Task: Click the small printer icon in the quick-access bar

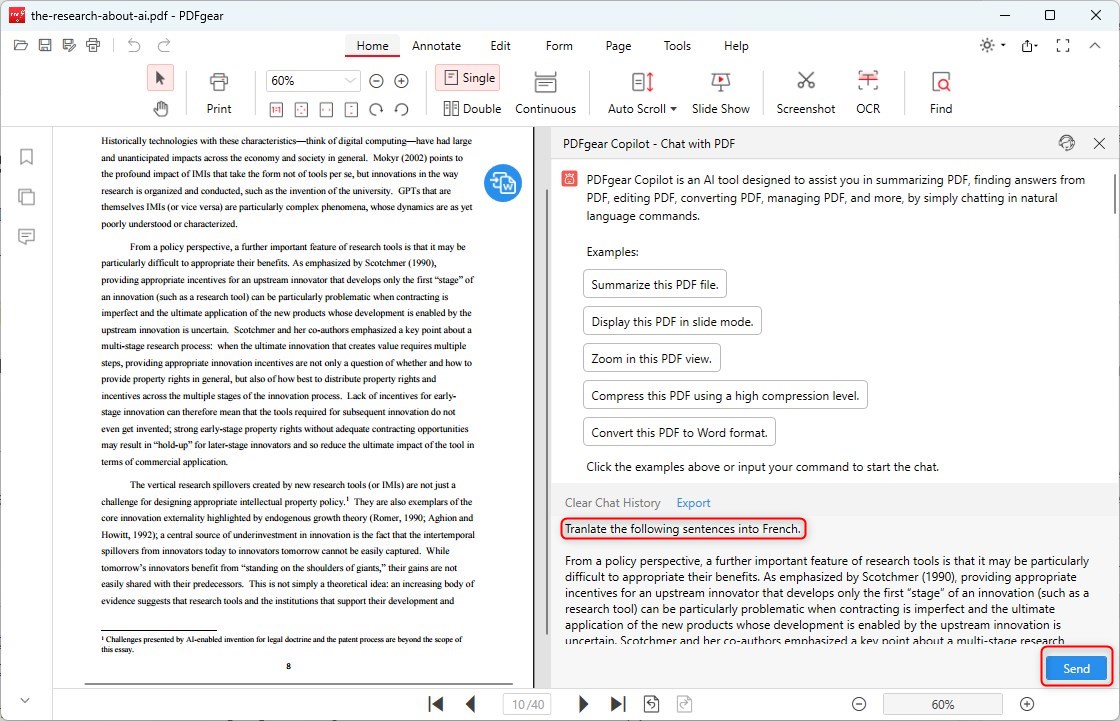Action: pos(93,46)
